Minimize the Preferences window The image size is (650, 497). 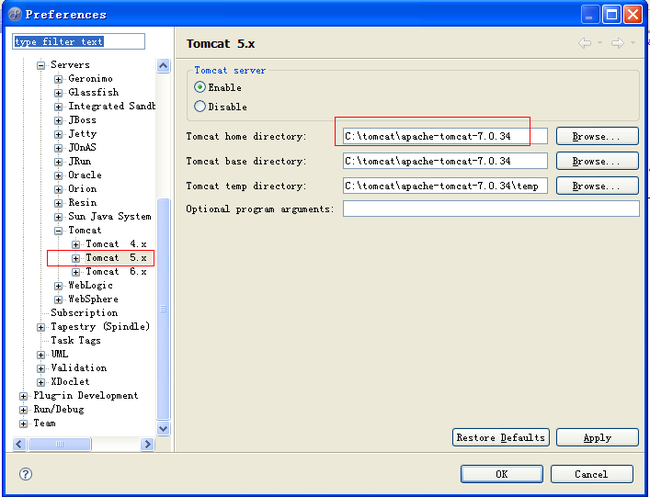pyautogui.click(x=590, y=15)
